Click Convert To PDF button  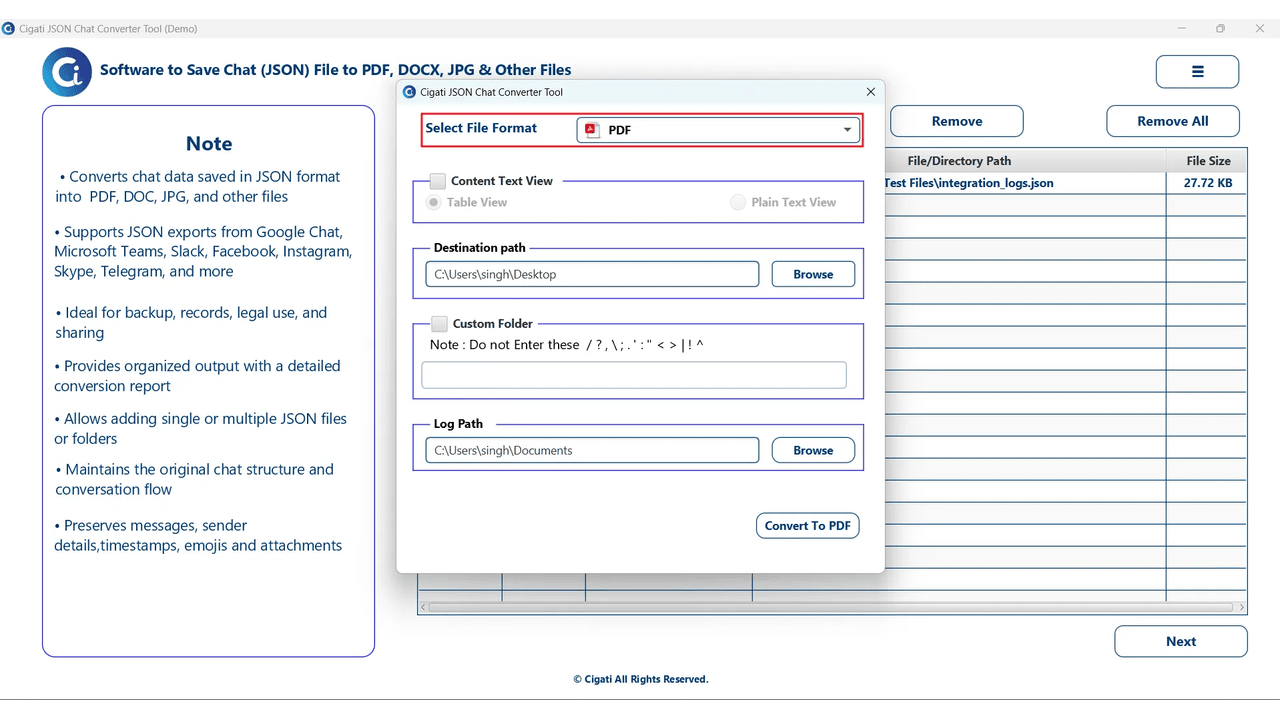[808, 526]
